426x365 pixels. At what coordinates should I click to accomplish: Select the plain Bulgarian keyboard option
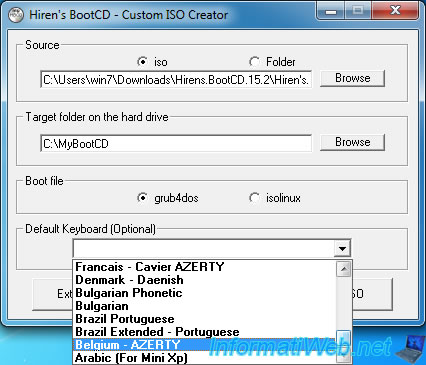pyautogui.click(x=204, y=306)
